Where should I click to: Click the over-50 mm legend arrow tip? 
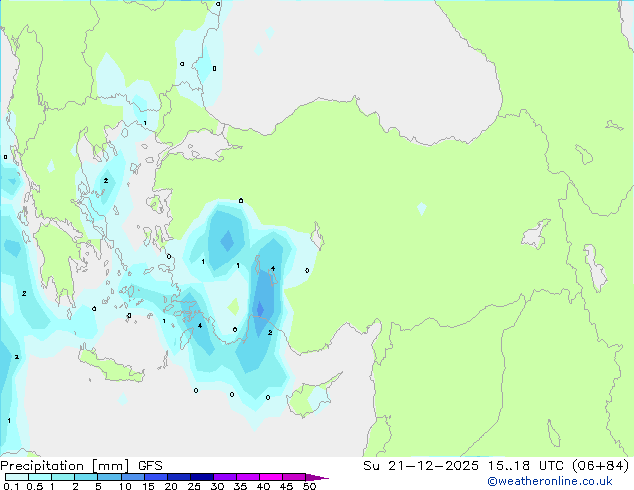[317, 477]
